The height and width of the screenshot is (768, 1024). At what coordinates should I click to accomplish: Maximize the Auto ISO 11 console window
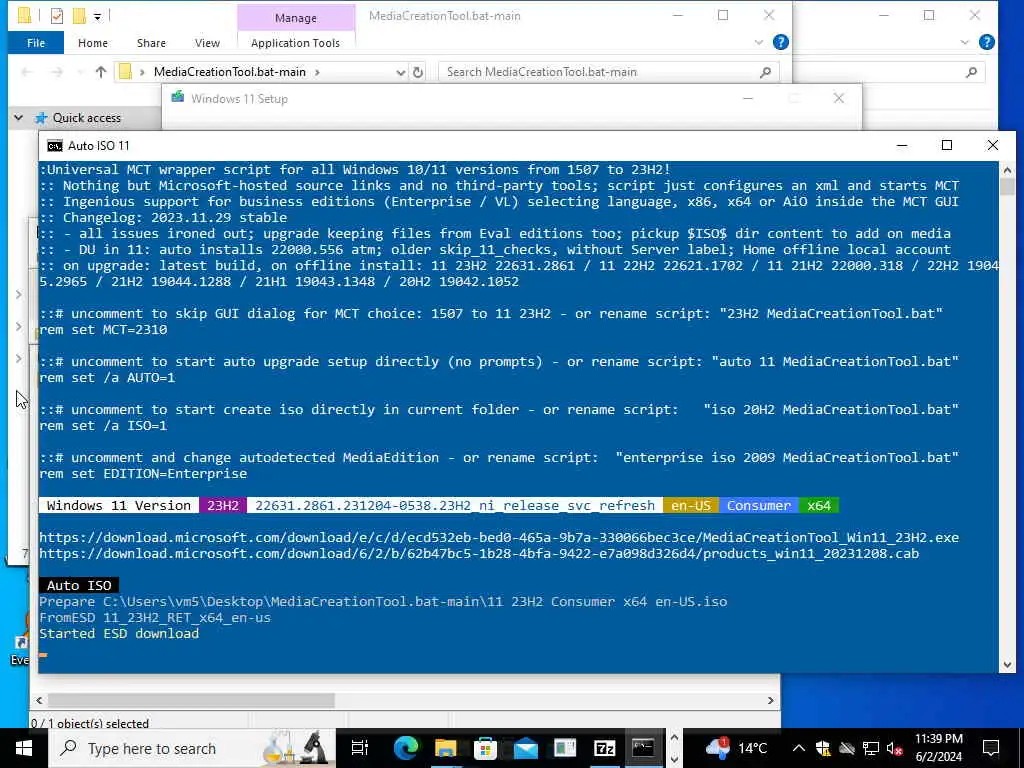pos(946,145)
